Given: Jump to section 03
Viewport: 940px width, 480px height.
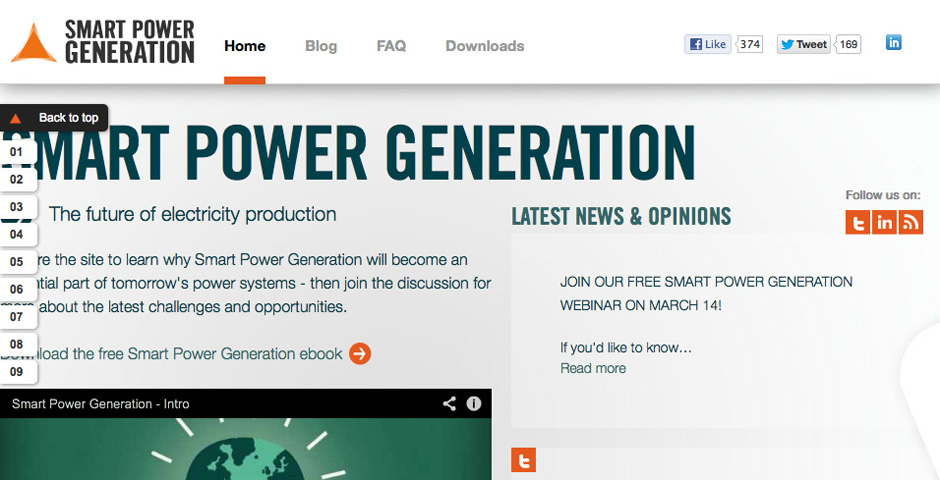Looking at the screenshot, I should pyautogui.click(x=17, y=207).
